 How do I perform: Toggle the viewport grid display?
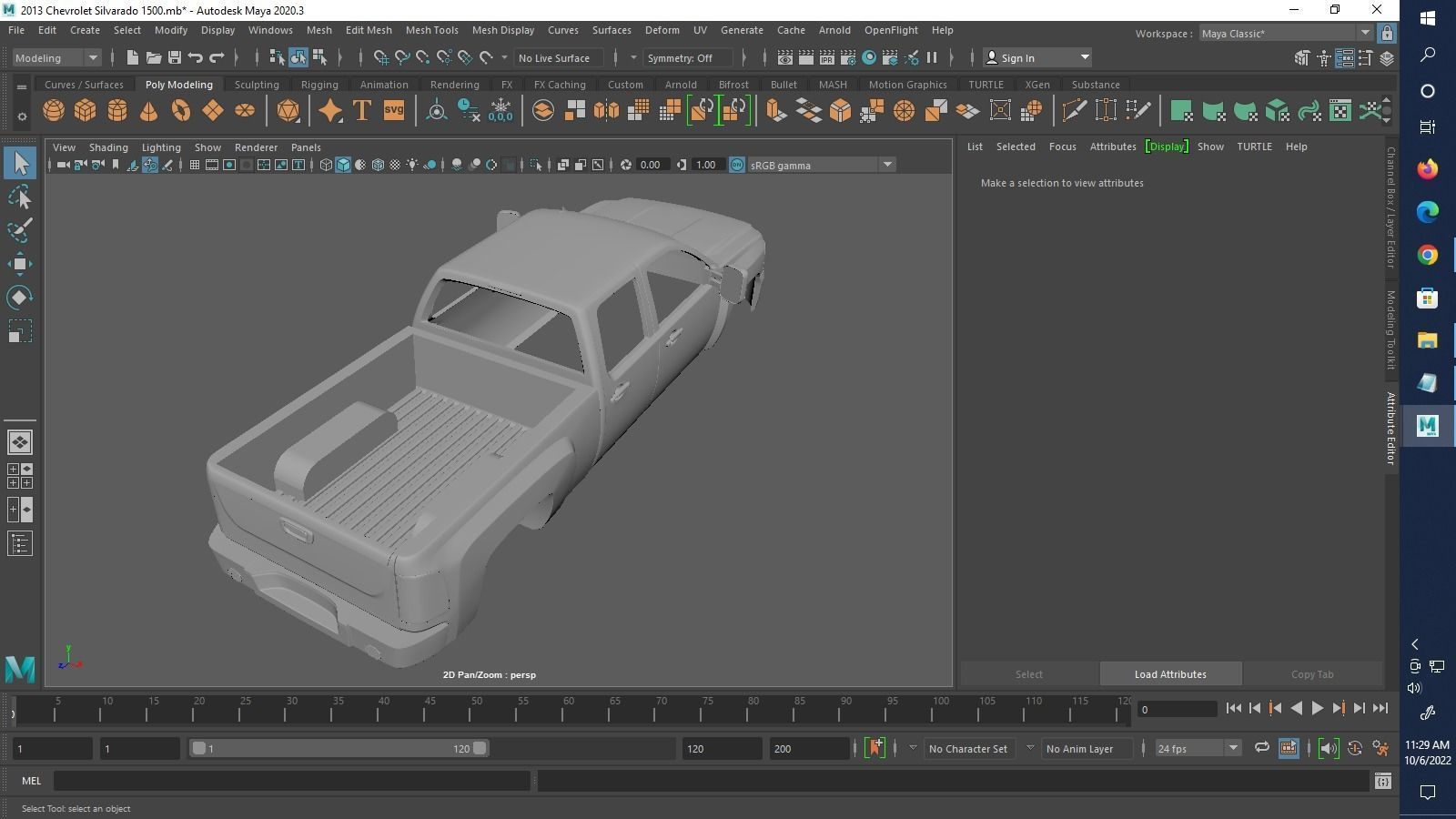click(194, 165)
